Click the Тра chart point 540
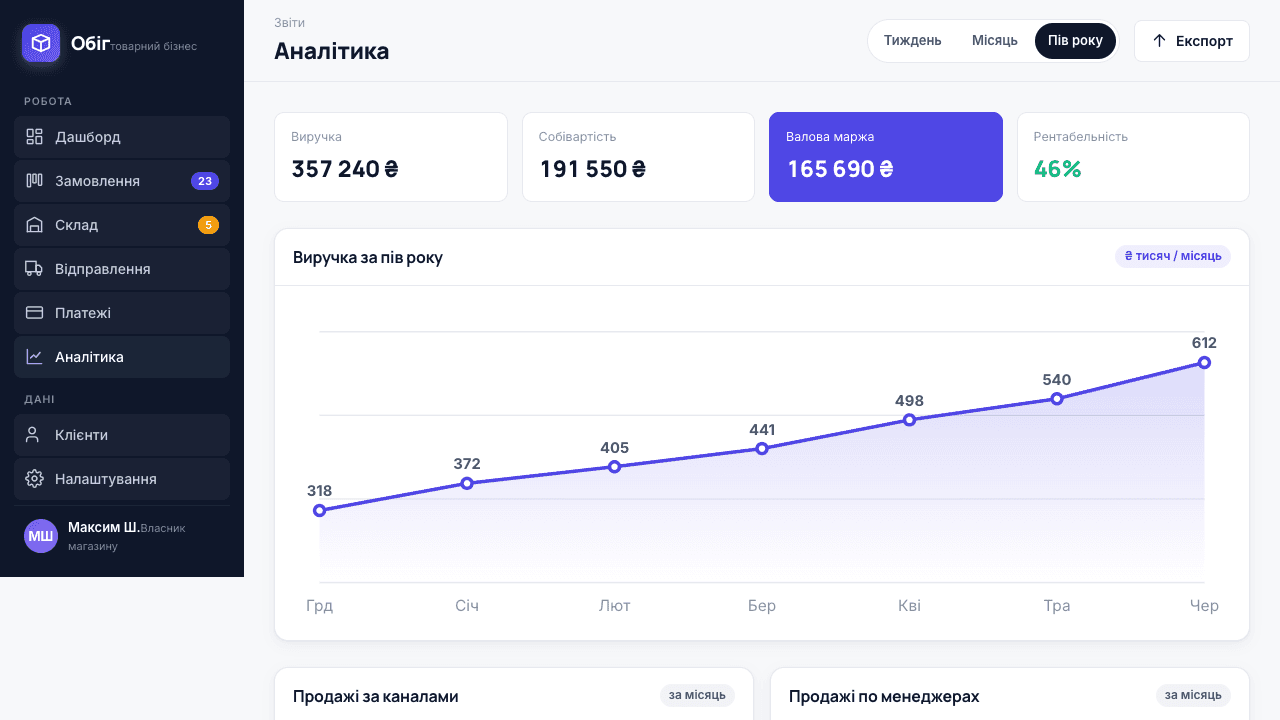Screen dimensions: 1280x720 tap(1057, 398)
